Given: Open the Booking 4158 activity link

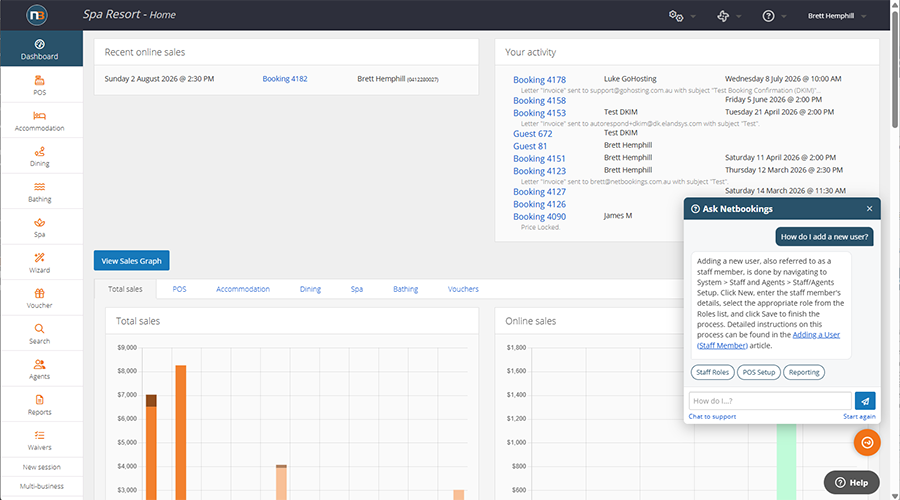Looking at the screenshot, I should click(539, 100).
